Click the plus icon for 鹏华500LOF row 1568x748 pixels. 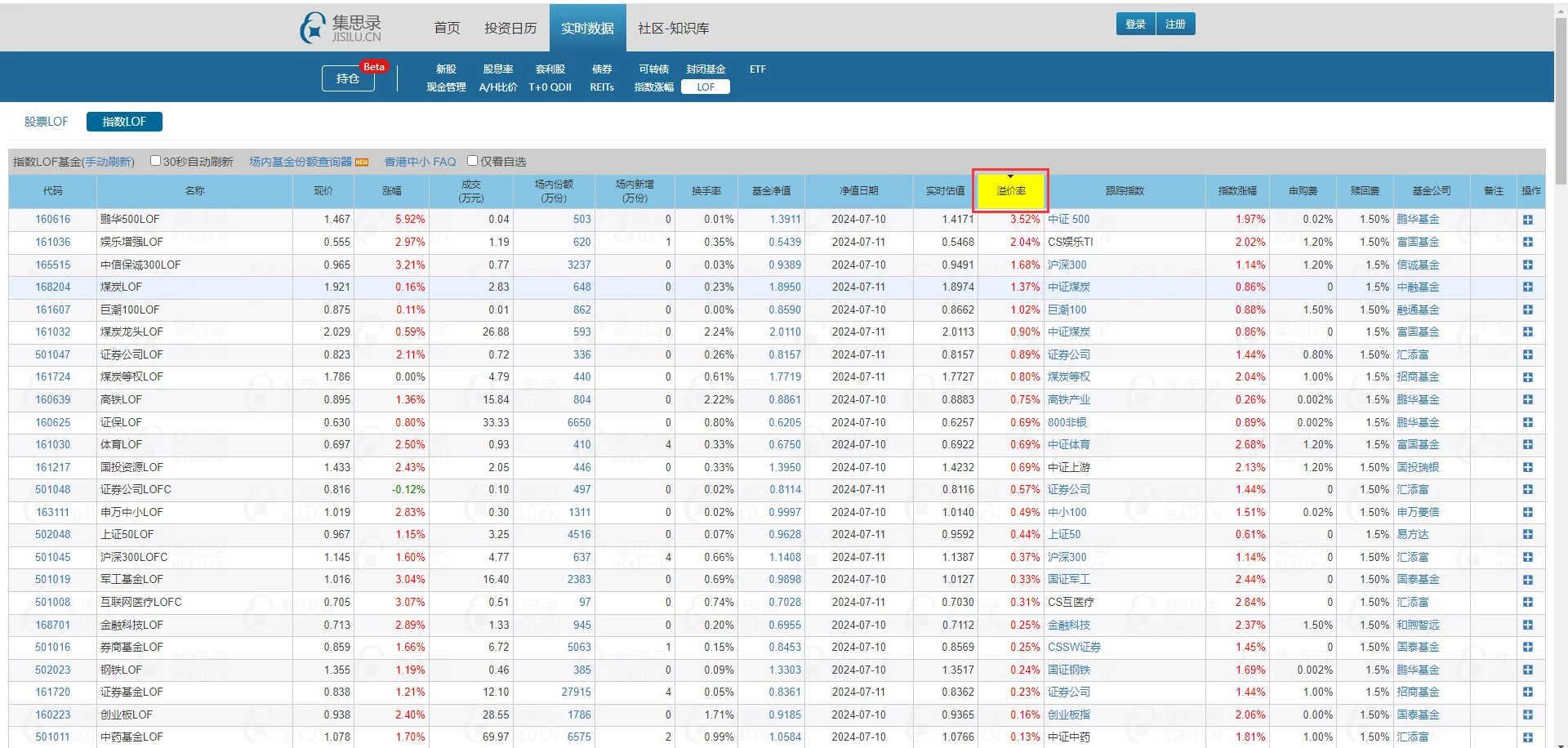pos(1527,220)
